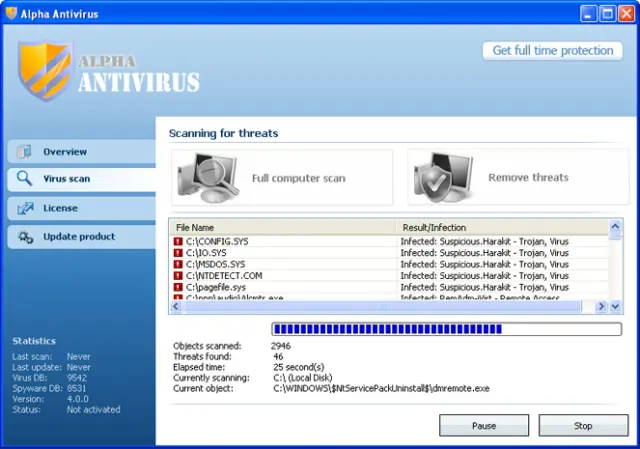The height and width of the screenshot is (449, 640).
Task: Click the red alert icon beside C:\pagefile.sys
Action: coord(178,287)
